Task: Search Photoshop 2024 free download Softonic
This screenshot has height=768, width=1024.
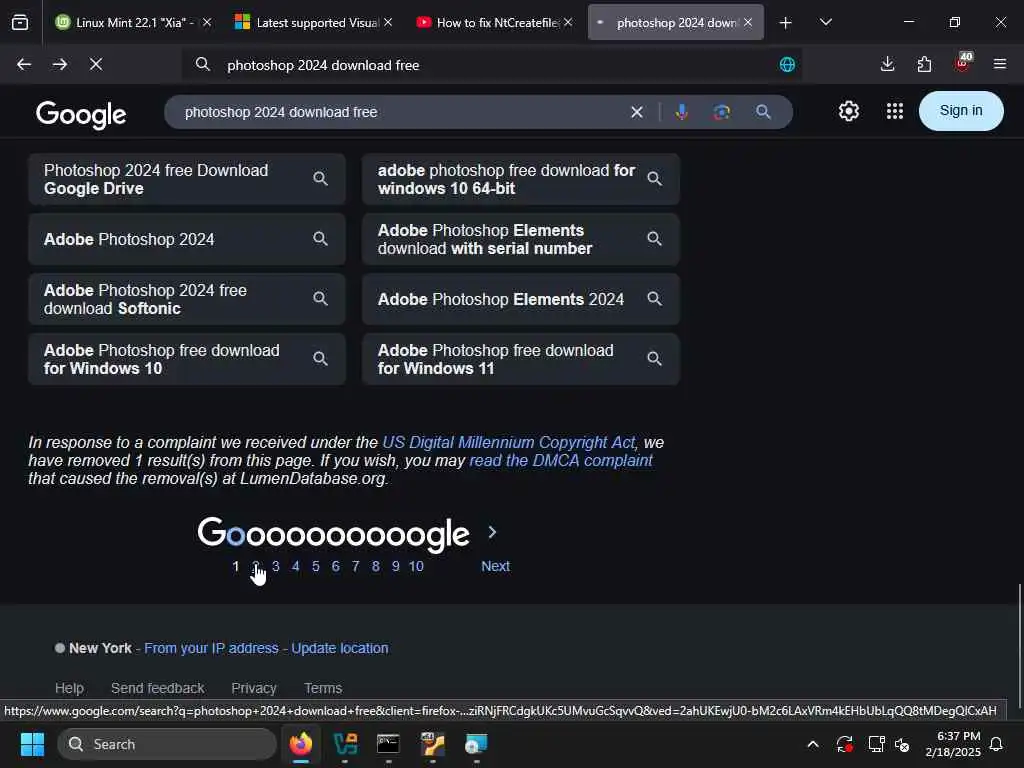Action: (x=187, y=299)
